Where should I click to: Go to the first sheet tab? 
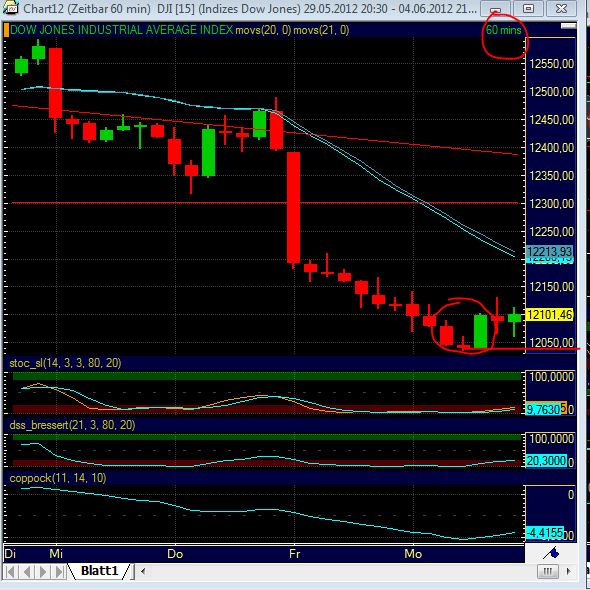coord(10,572)
